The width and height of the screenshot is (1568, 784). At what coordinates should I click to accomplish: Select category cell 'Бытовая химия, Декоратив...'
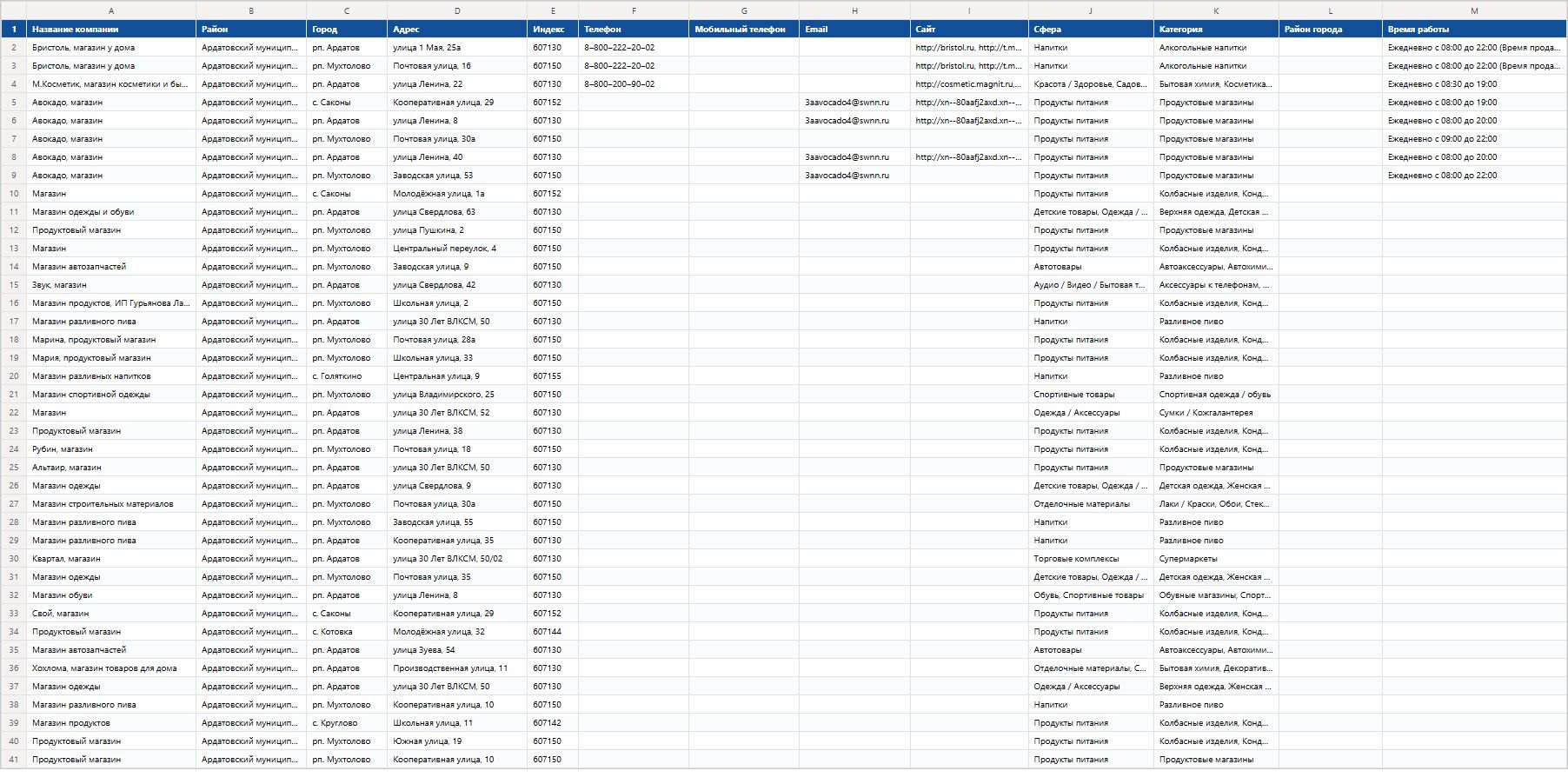[x=1216, y=668]
